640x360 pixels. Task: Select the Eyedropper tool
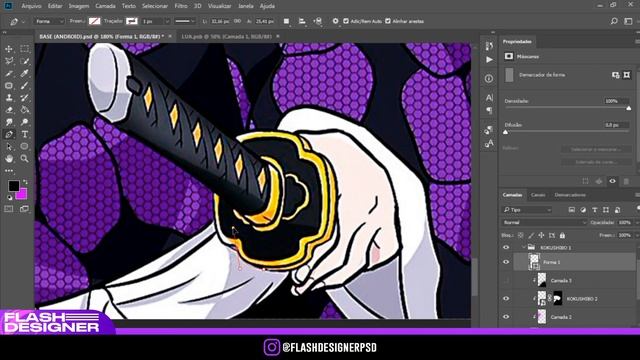[x=24, y=73]
